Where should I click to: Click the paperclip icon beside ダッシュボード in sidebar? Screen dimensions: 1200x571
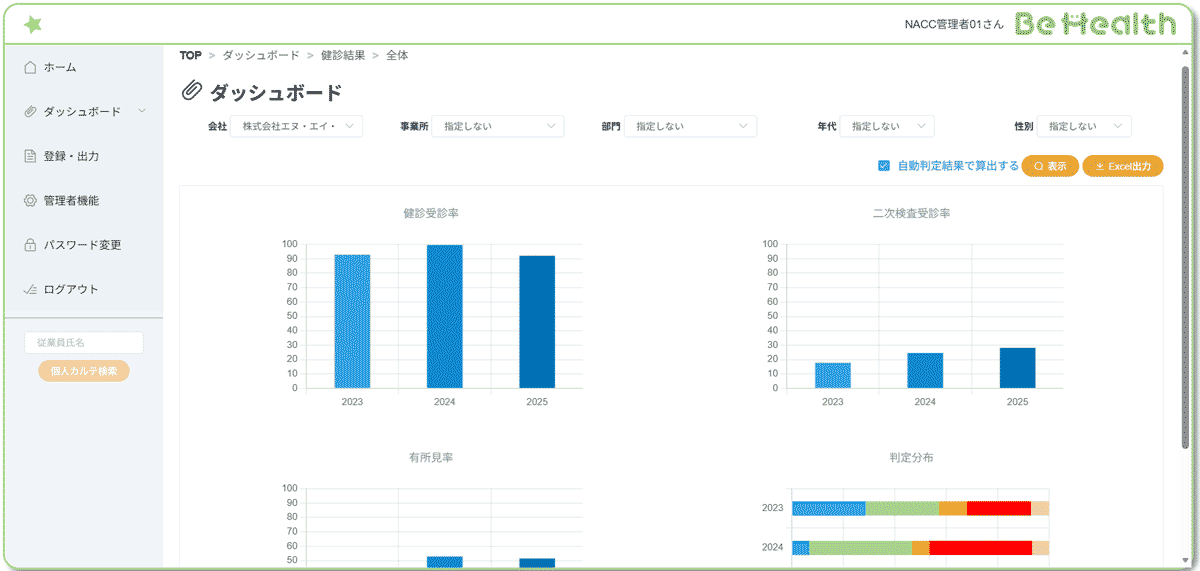click(30, 112)
